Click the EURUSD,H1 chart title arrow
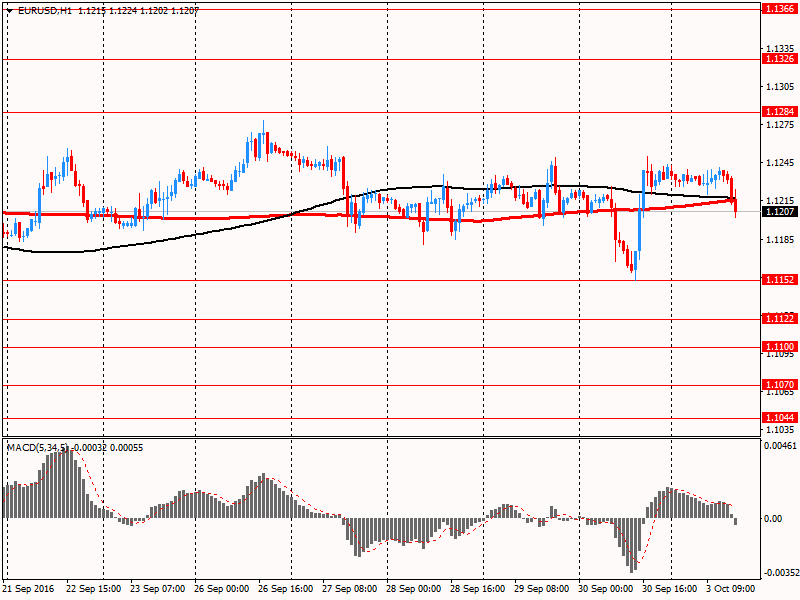Screen dimensions: 800x600 point(10,11)
